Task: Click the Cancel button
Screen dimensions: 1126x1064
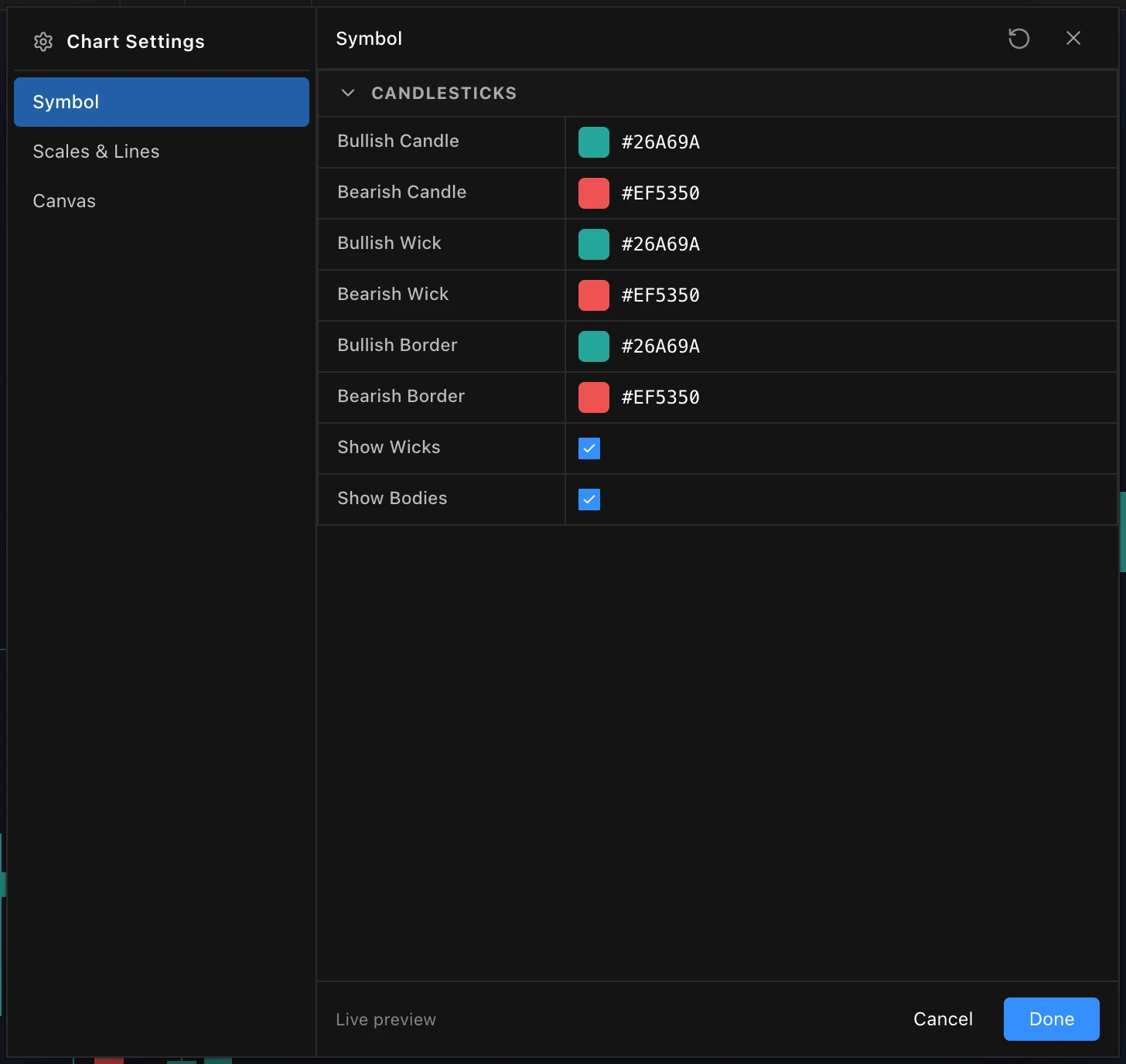Action: [943, 1019]
